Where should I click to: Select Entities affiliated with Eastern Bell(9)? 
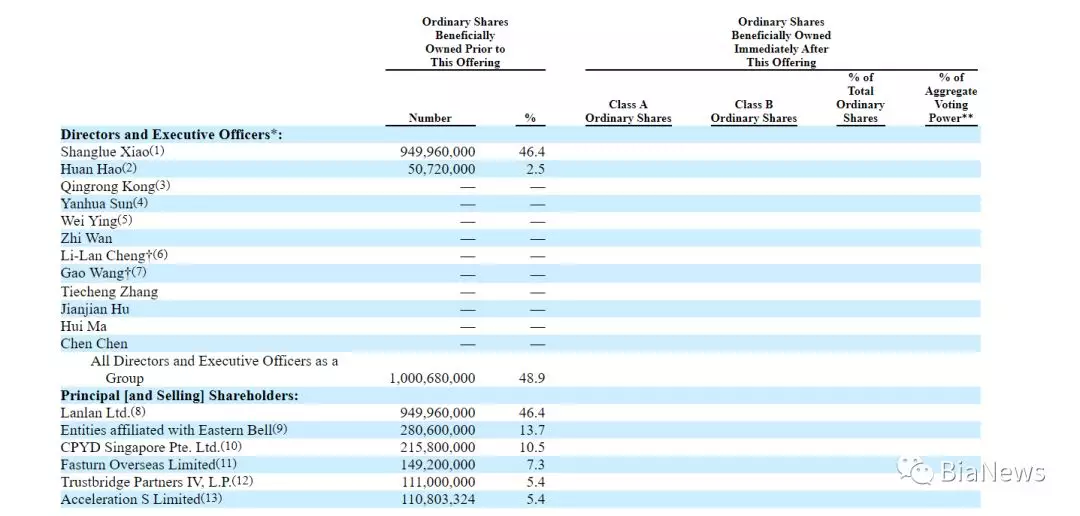(x=174, y=430)
